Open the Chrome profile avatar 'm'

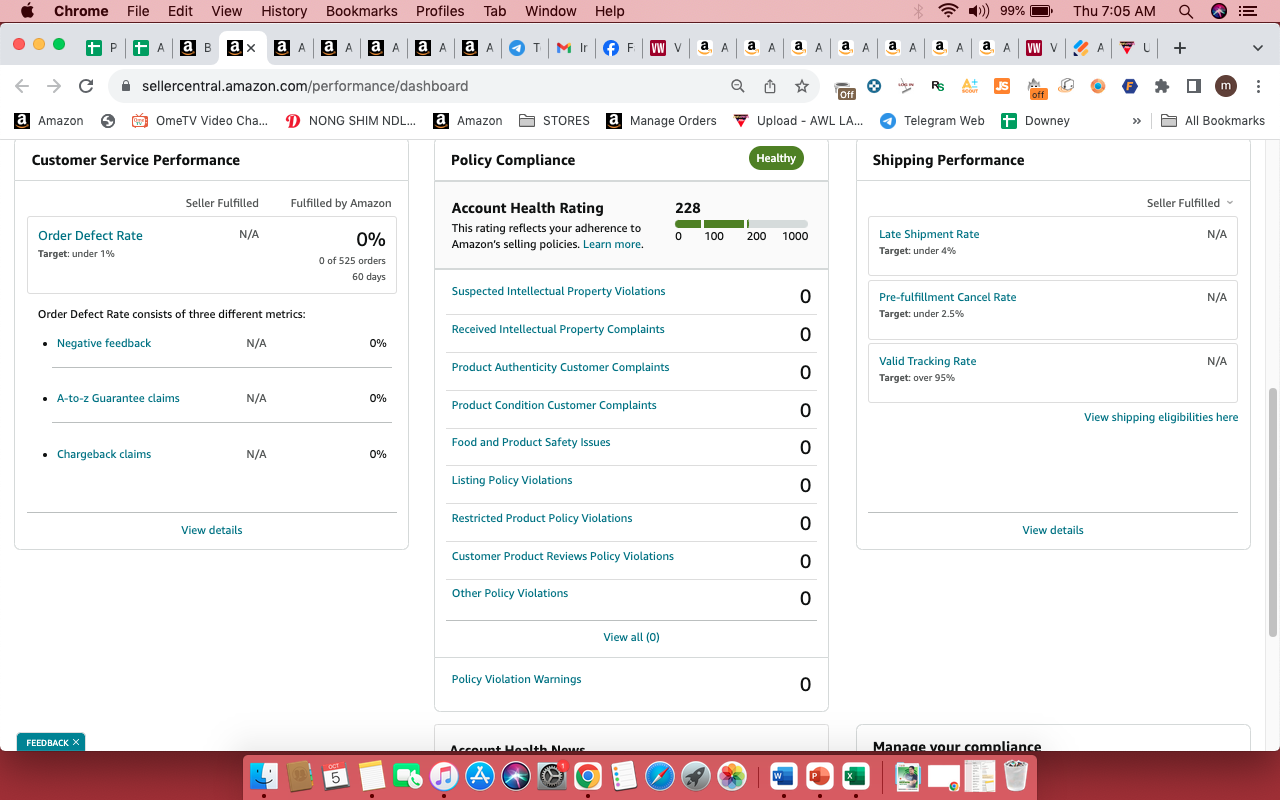[x=1226, y=86]
